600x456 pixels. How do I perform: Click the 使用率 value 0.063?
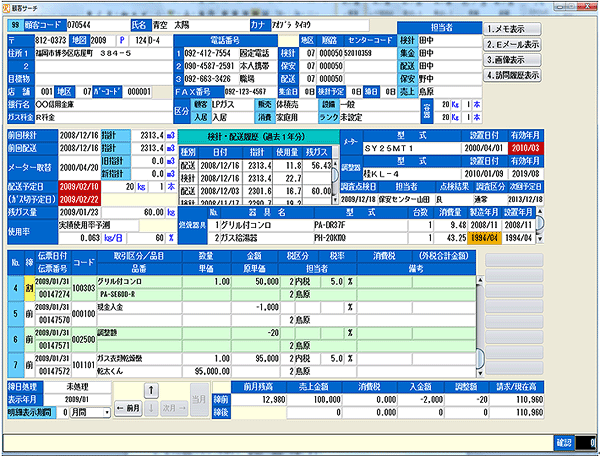[x=80, y=238]
